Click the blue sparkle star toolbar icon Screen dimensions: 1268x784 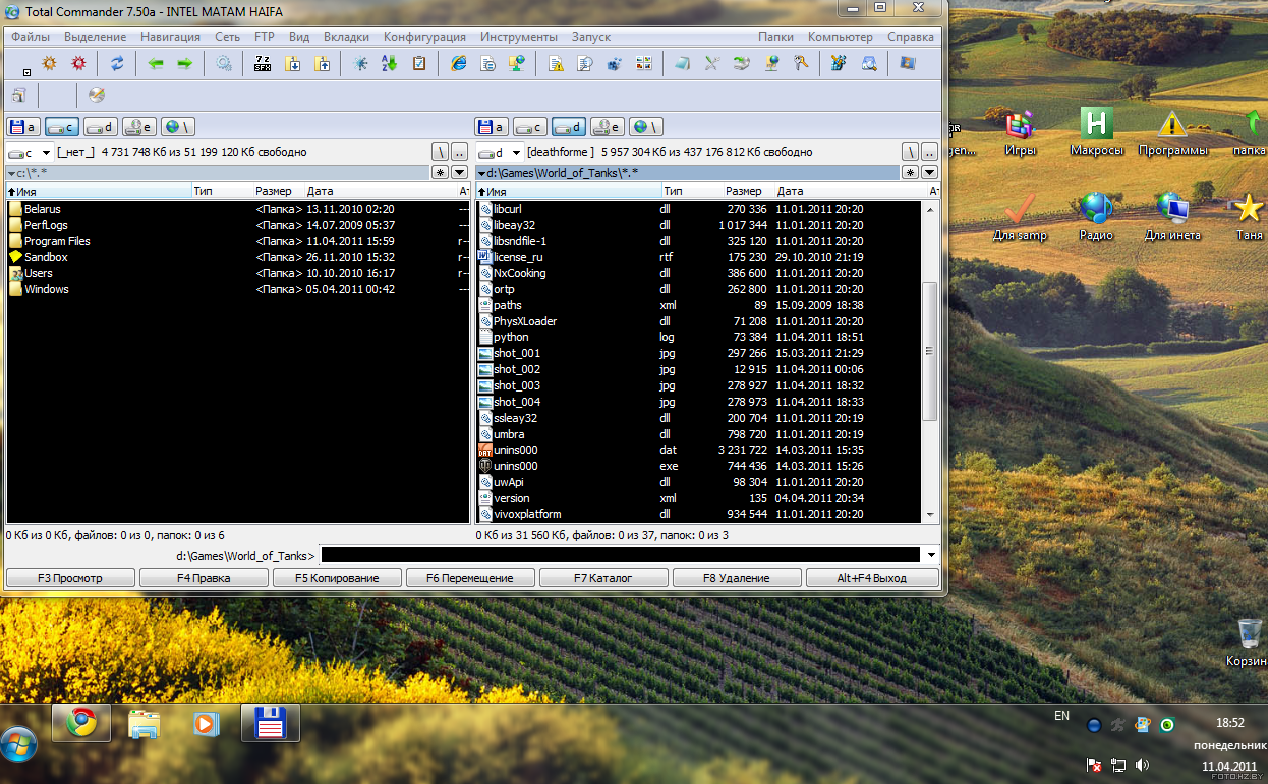[x=361, y=63]
